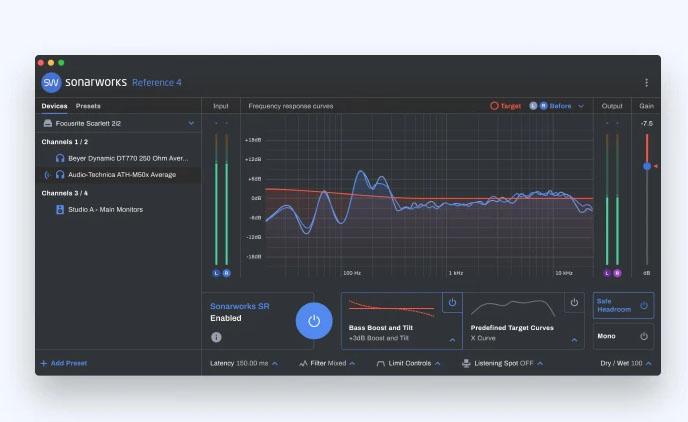
Task: Select Audio-Technica ATH-M50x Average profile
Action: click(121, 174)
